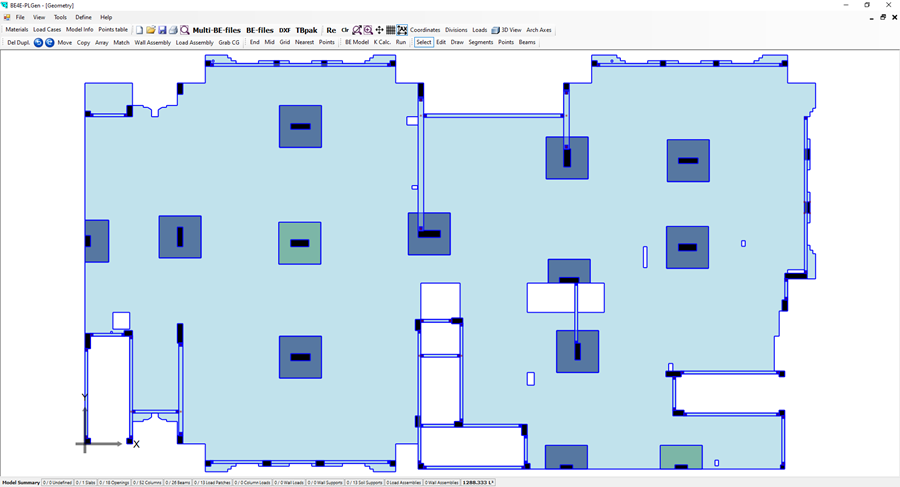
Task: Enable Mid snap option
Action: click(x=269, y=43)
